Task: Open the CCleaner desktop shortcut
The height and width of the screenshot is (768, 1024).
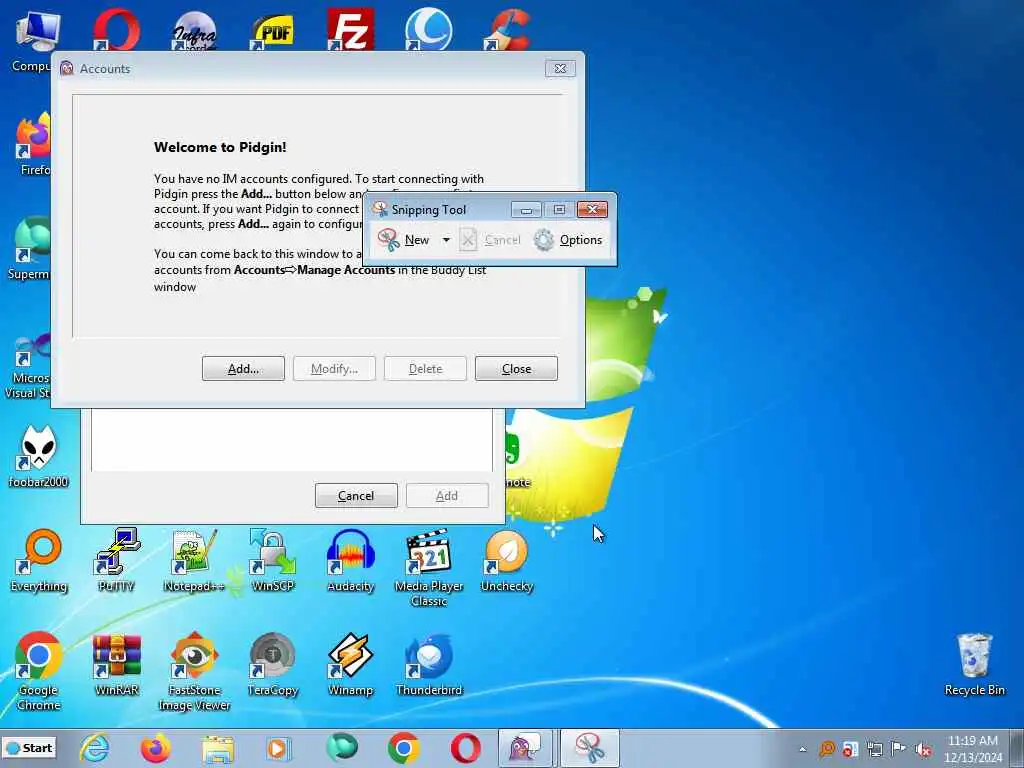Action: click(507, 29)
